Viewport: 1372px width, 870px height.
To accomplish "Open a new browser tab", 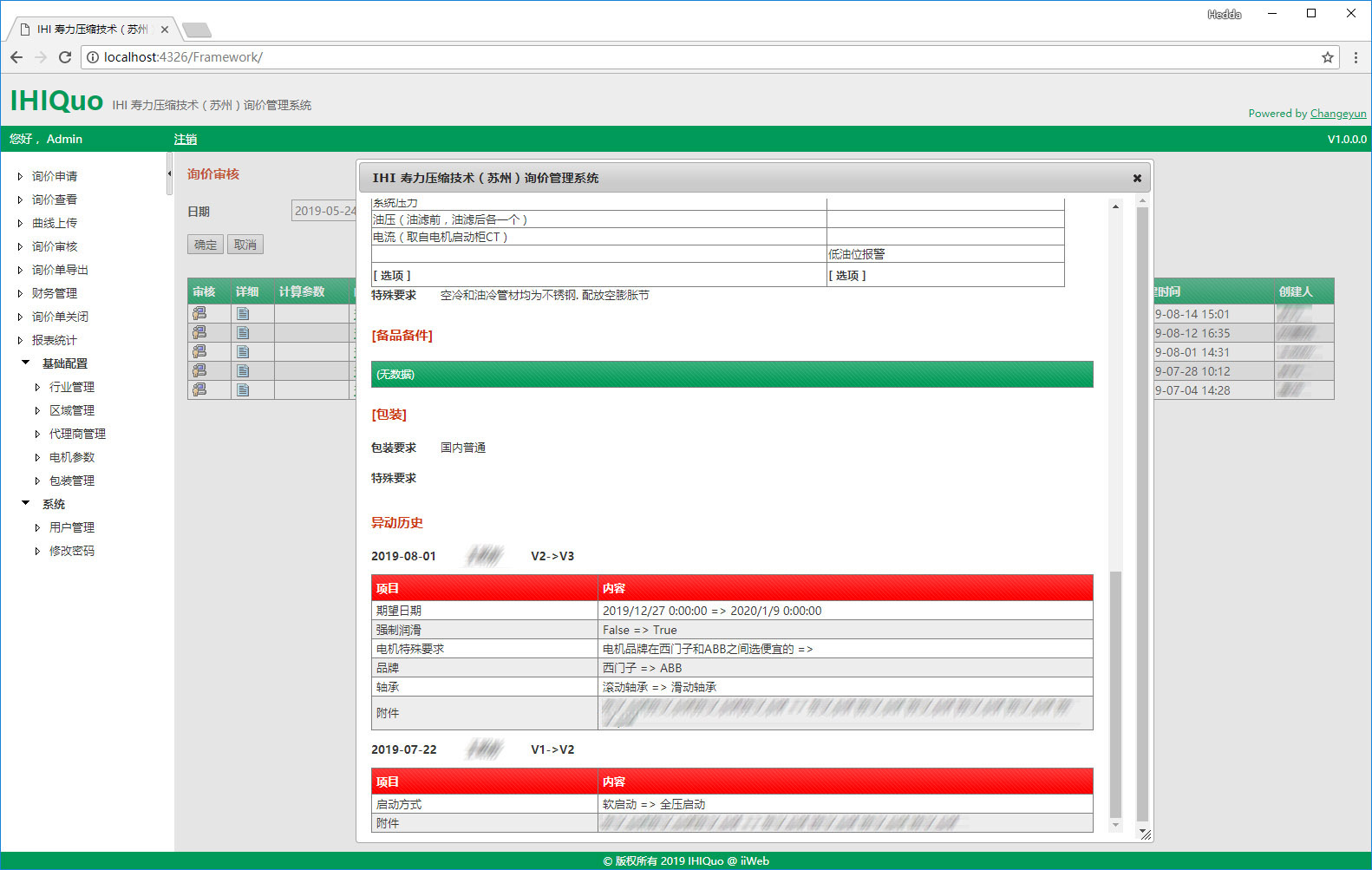I will [x=197, y=30].
